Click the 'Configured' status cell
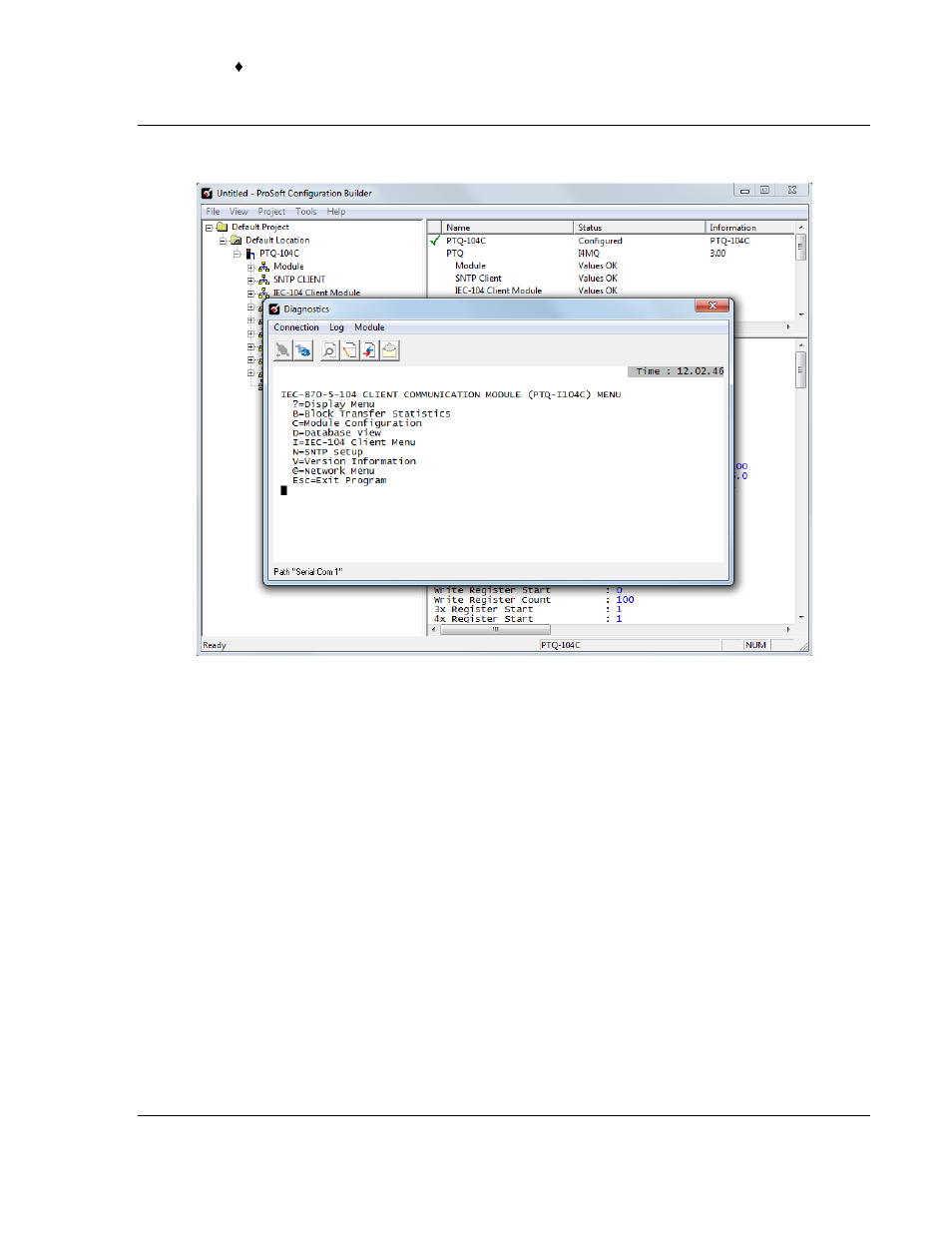 pos(600,241)
